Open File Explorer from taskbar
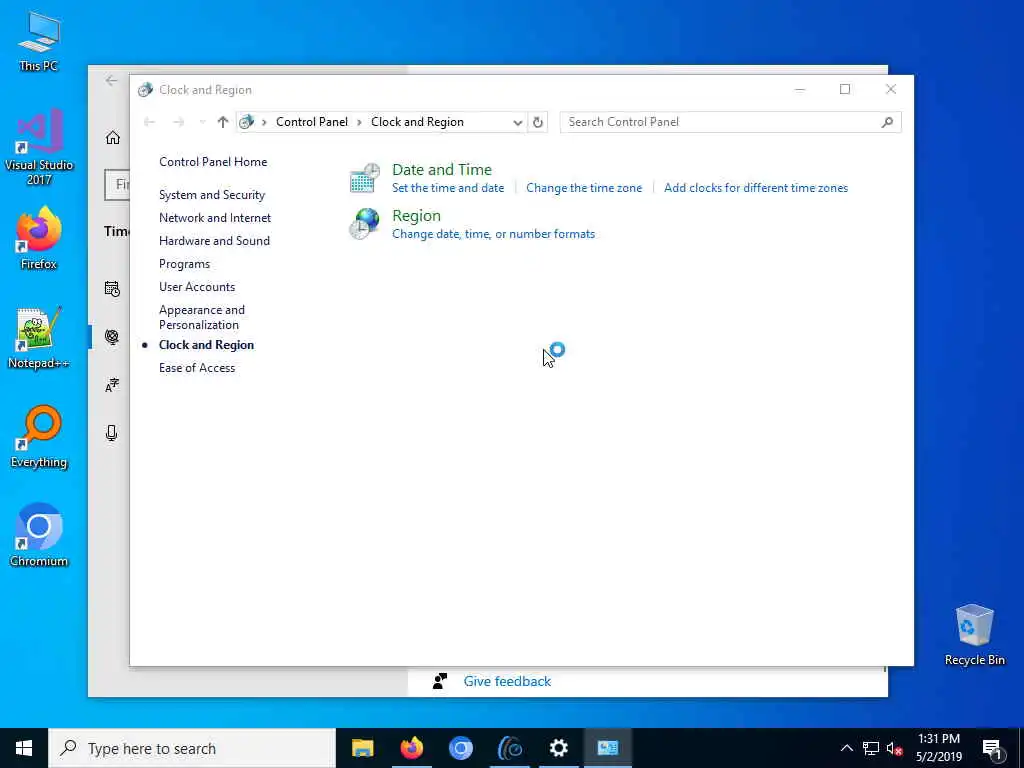This screenshot has width=1024, height=768. [x=362, y=748]
